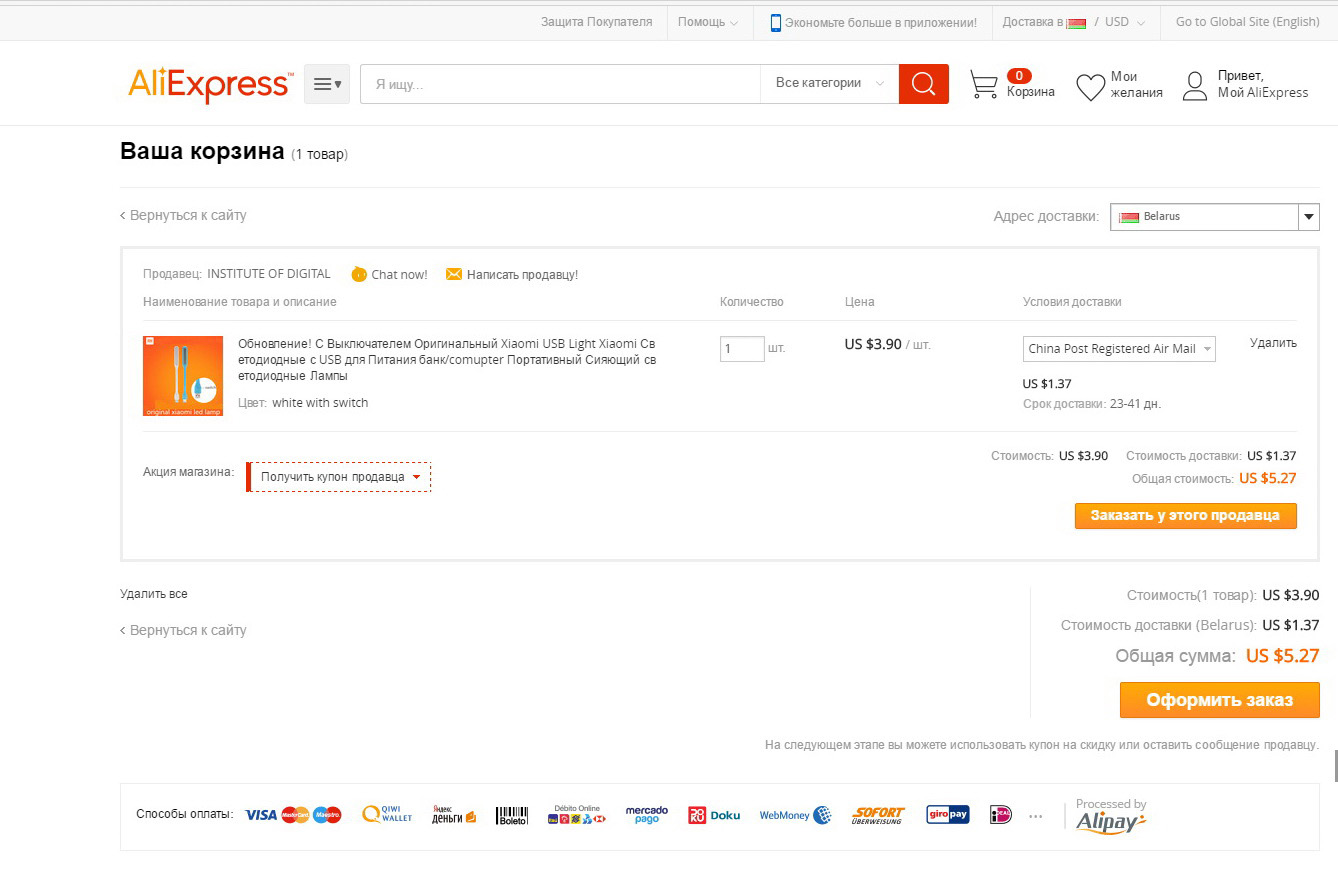Click the WebMoney logo
Screen dimensions: 1338x885
point(796,815)
